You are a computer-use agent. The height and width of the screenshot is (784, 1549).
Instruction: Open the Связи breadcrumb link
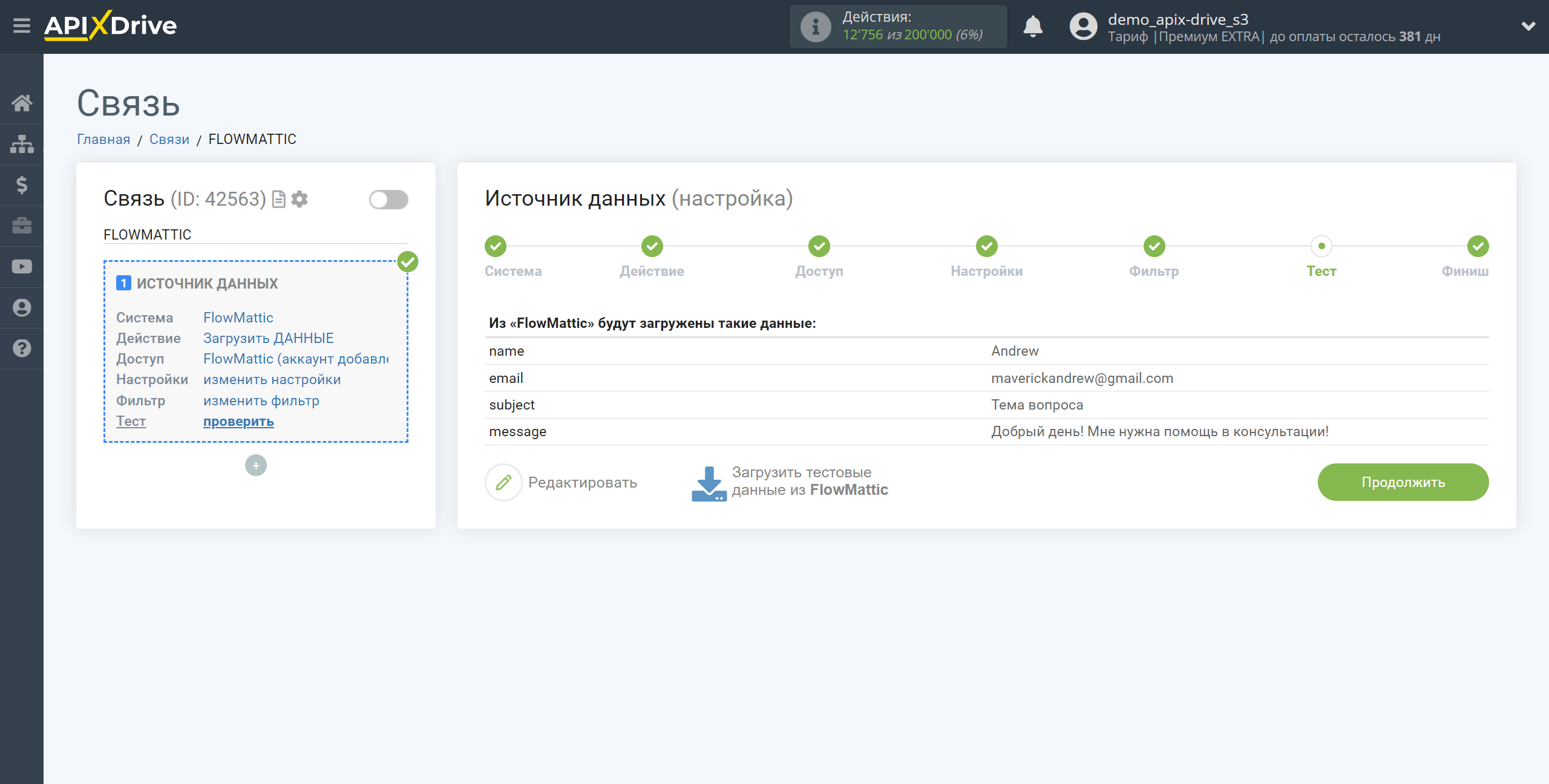(x=169, y=139)
